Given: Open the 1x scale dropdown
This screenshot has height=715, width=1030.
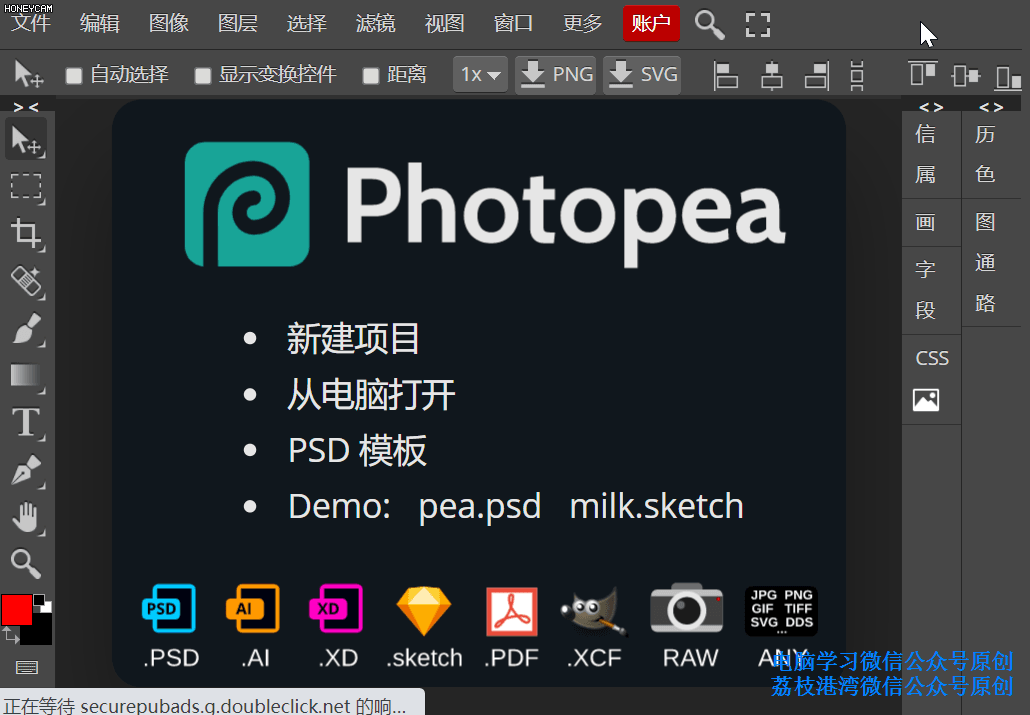Looking at the screenshot, I should coord(480,74).
